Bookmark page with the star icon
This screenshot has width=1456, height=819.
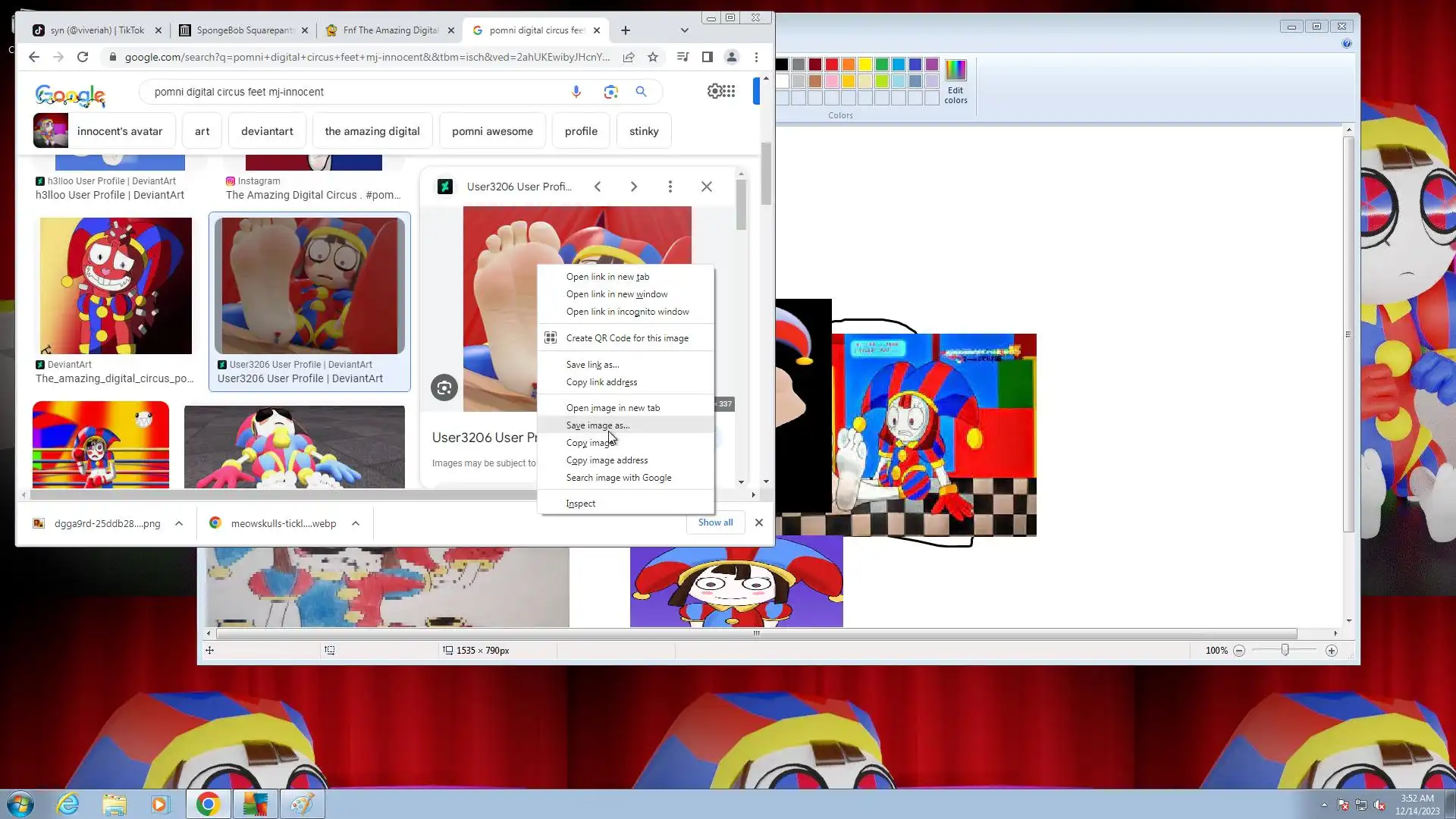(653, 57)
